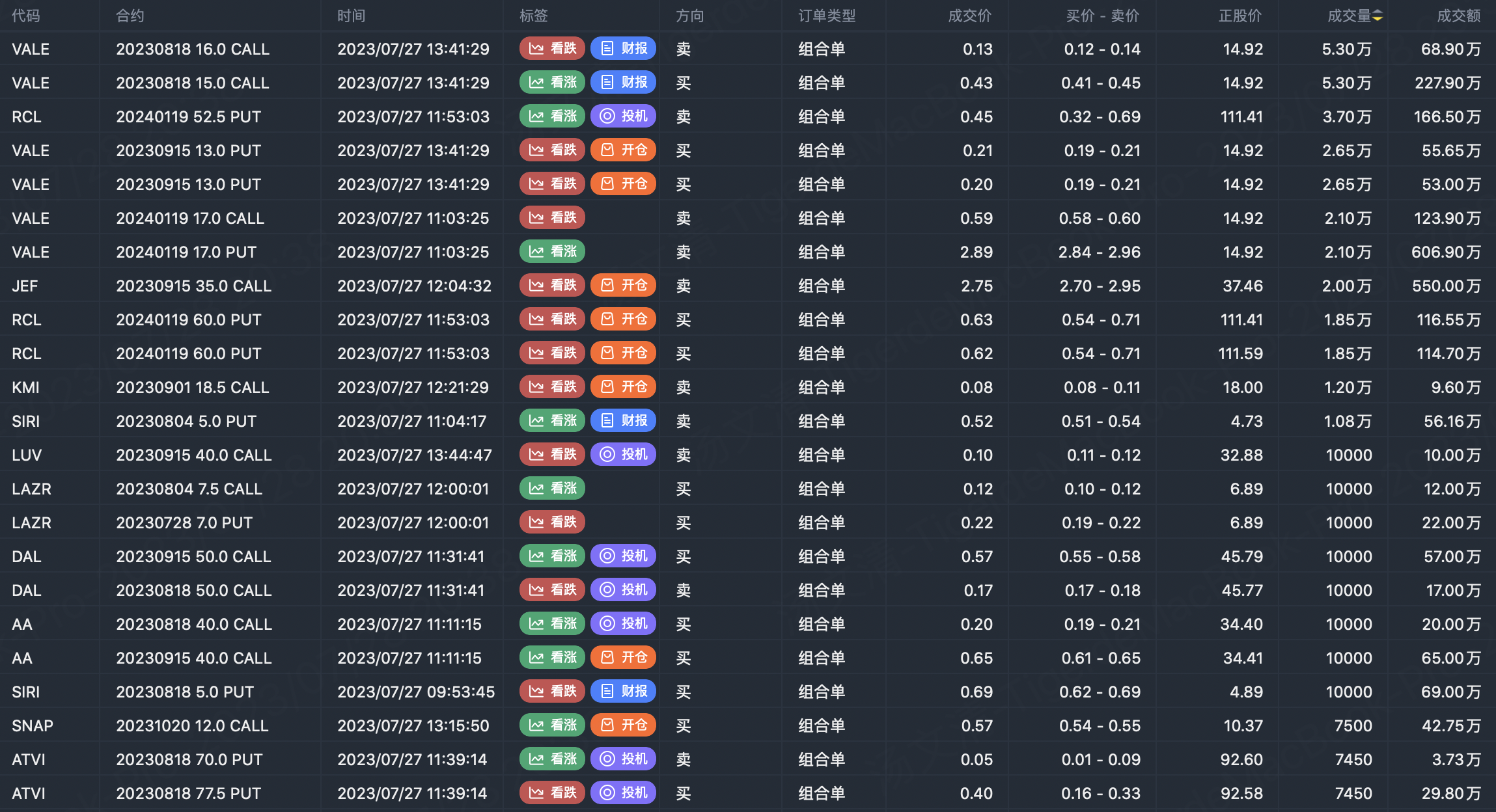This screenshot has width=1496, height=812.
Task: Select the KMI ticker code
Action: [x=25, y=388]
